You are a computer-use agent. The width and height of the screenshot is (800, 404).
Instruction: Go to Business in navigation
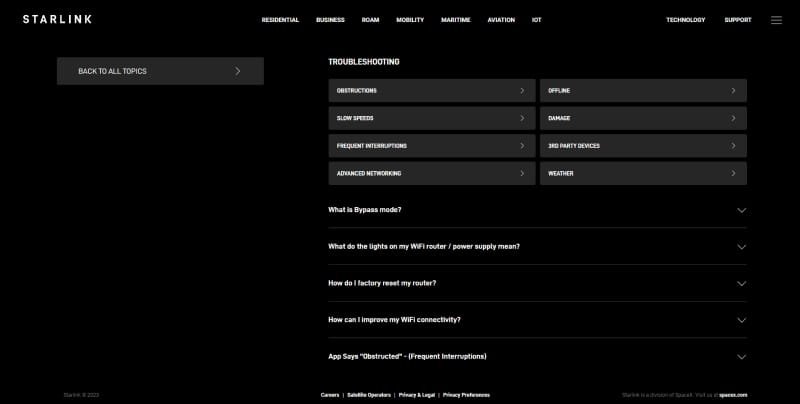click(330, 20)
